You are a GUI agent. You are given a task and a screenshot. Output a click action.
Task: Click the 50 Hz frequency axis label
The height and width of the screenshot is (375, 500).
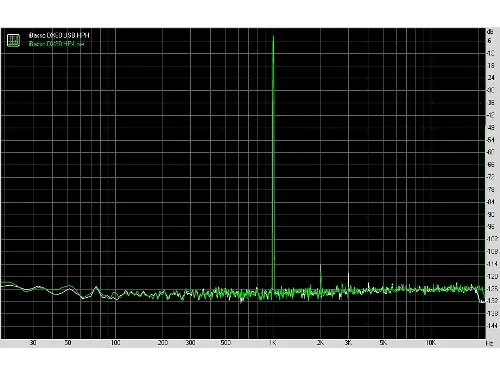tap(68, 343)
